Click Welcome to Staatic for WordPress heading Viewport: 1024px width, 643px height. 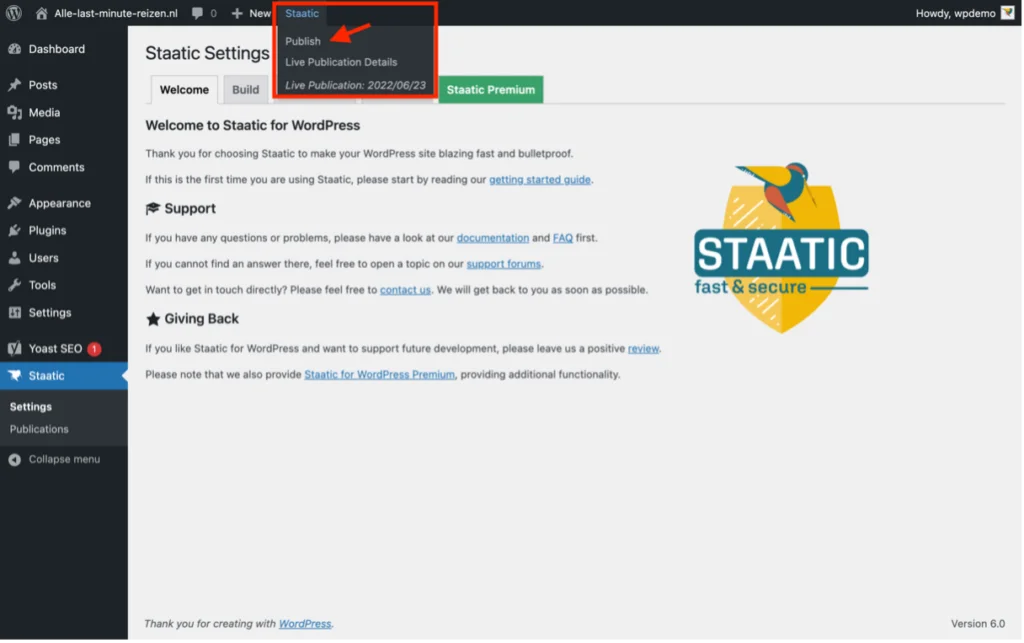click(x=252, y=125)
